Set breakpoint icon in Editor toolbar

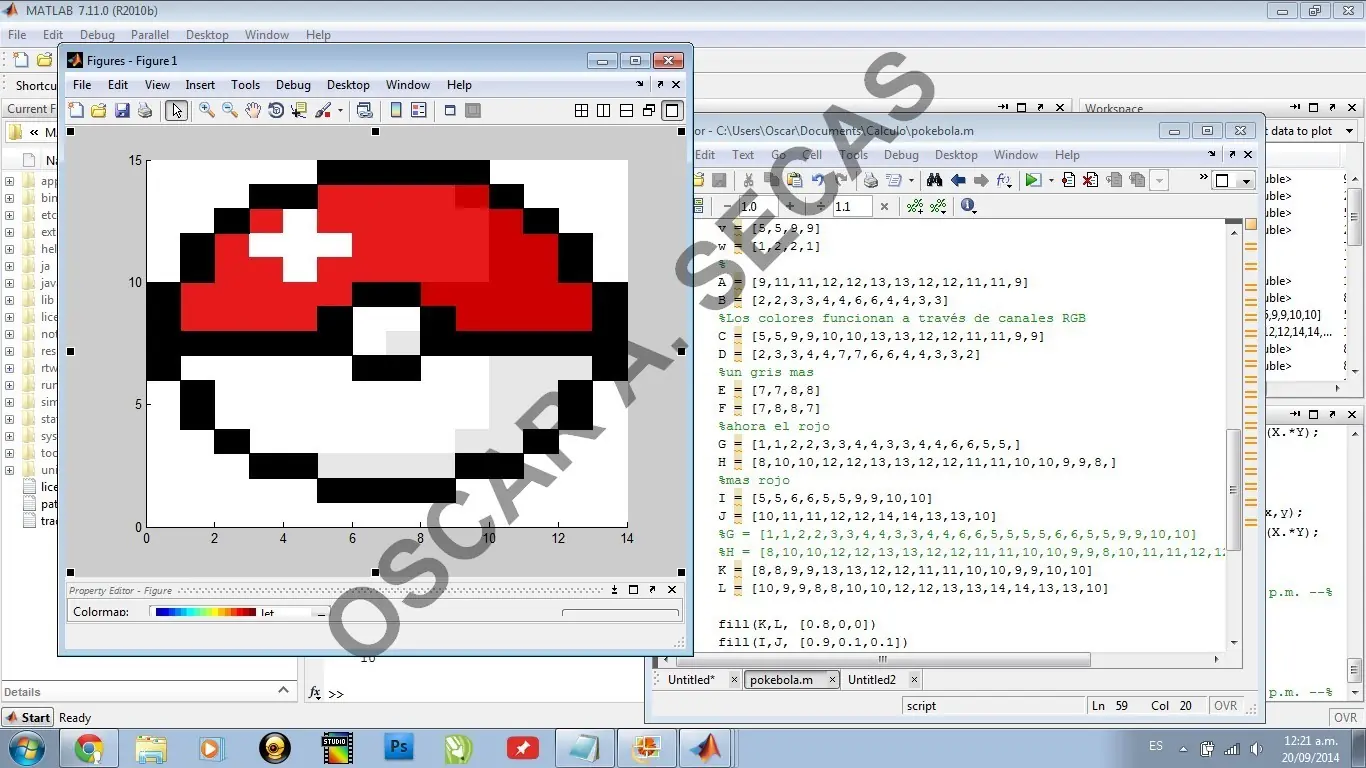[x=1068, y=180]
